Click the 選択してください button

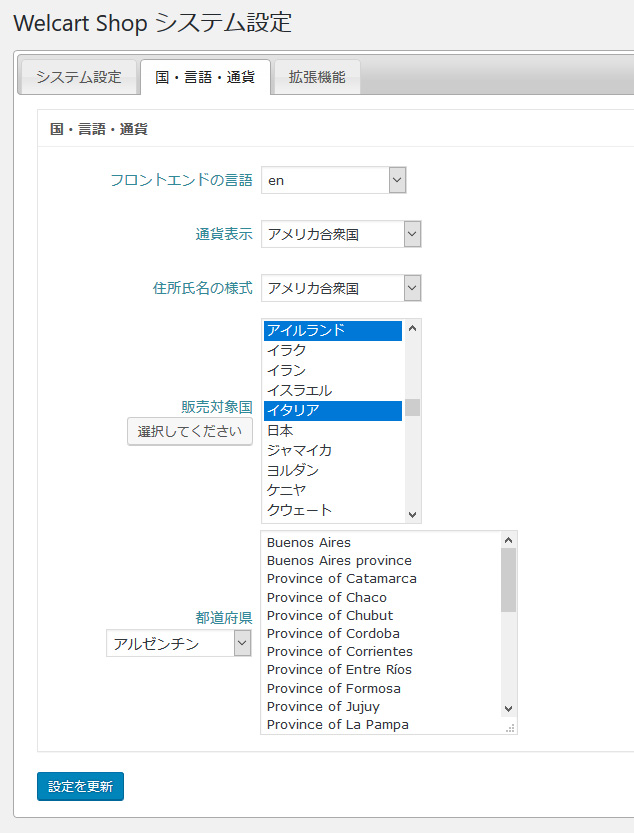pos(190,431)
